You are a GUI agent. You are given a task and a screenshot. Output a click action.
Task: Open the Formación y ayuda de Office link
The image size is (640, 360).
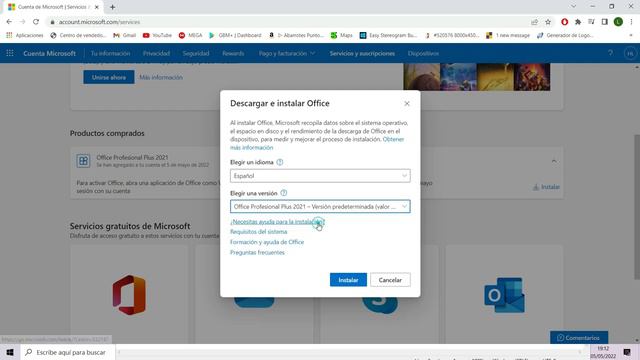tap(267, 242)
